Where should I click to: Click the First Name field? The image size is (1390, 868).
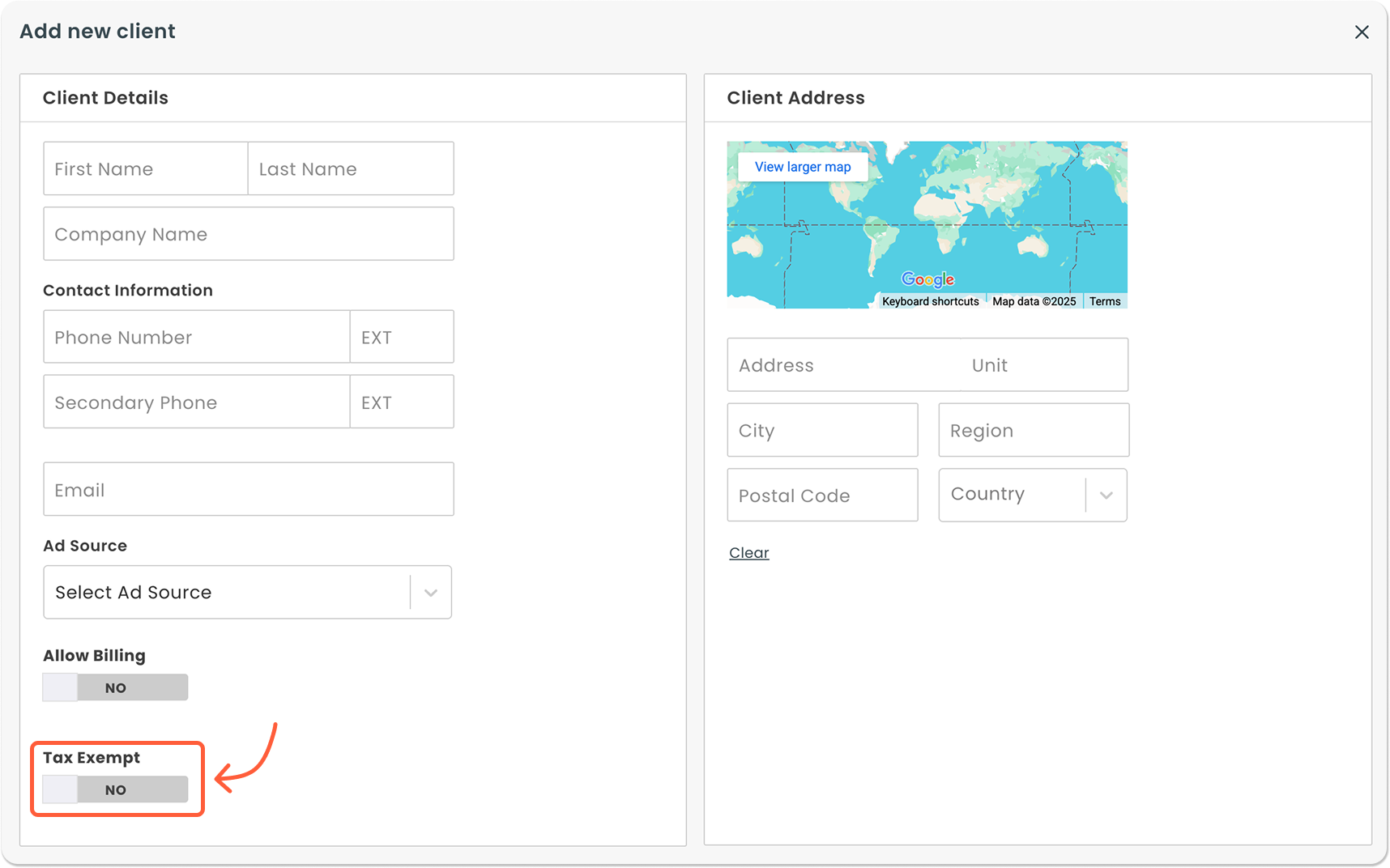[x=146, y=168]
